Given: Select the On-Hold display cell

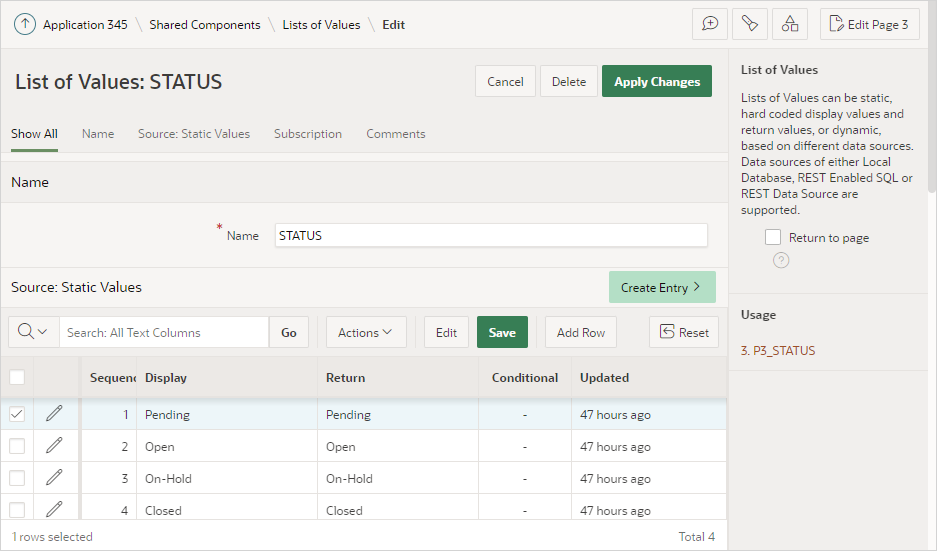Looking at the screenshot, I should pyautogui.click(x=227, y=478).
